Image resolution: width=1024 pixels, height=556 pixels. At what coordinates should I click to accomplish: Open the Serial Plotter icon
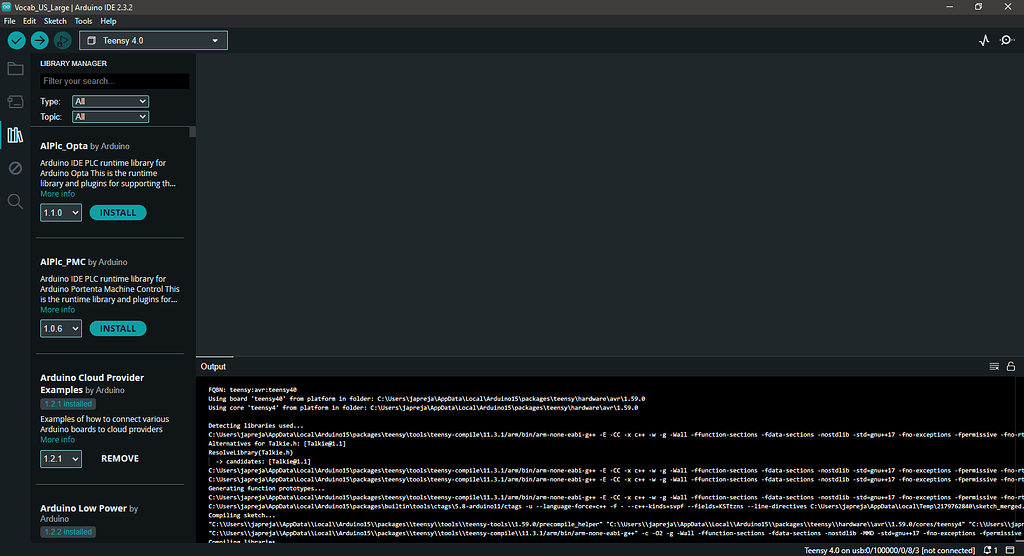984,41
